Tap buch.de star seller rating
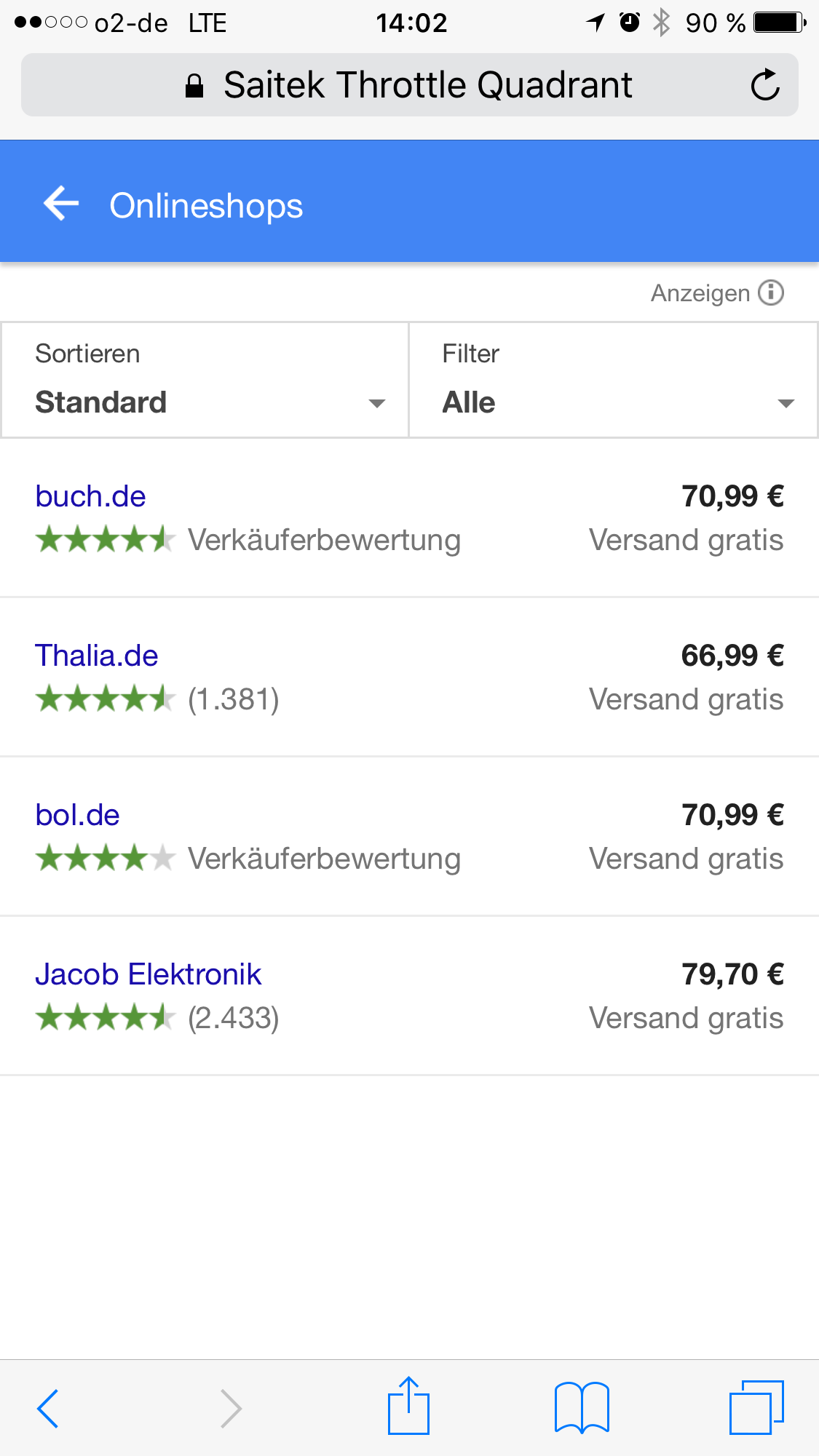819x1456 pixels. tap(106, 540)
